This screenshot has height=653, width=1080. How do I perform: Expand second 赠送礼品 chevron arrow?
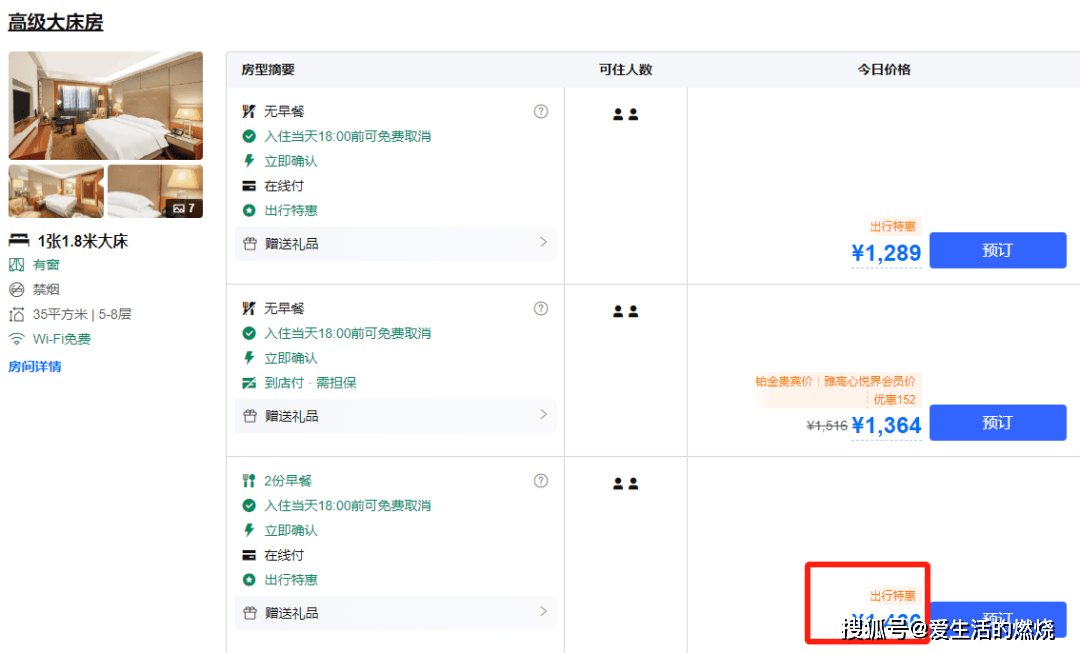[543, 414]
